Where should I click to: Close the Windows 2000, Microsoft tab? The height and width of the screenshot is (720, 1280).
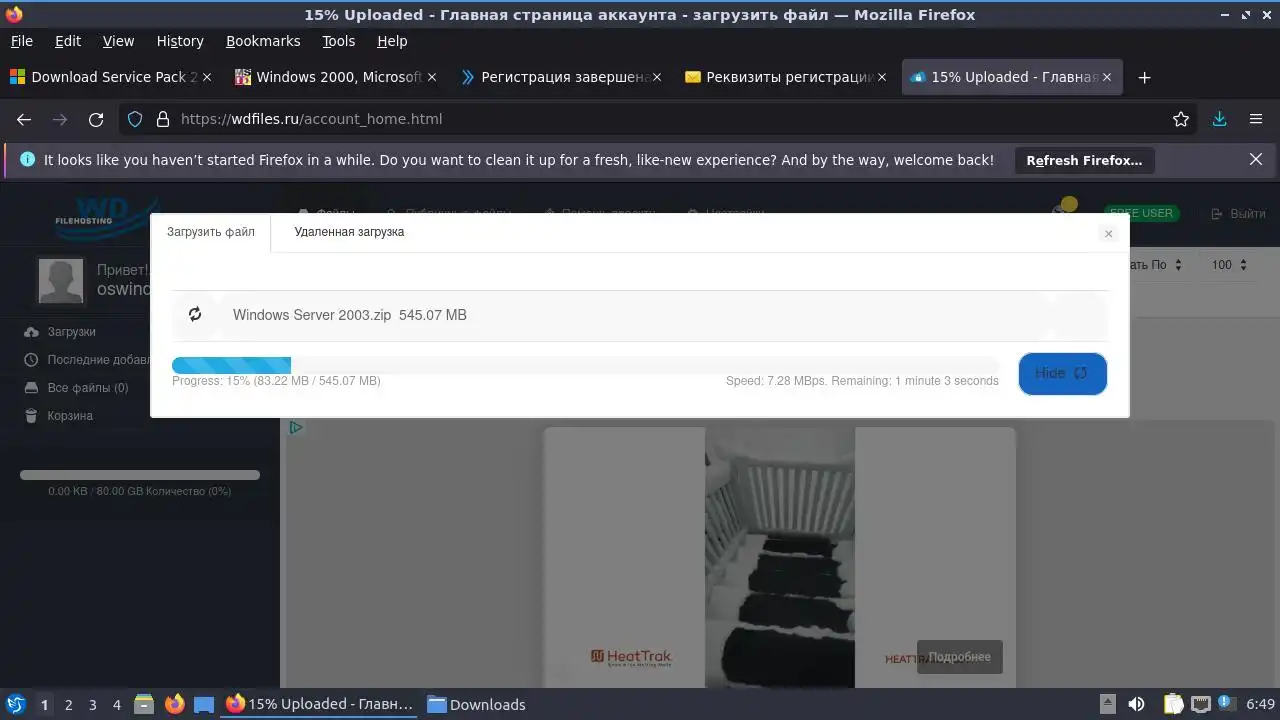[x=432, y=77]
